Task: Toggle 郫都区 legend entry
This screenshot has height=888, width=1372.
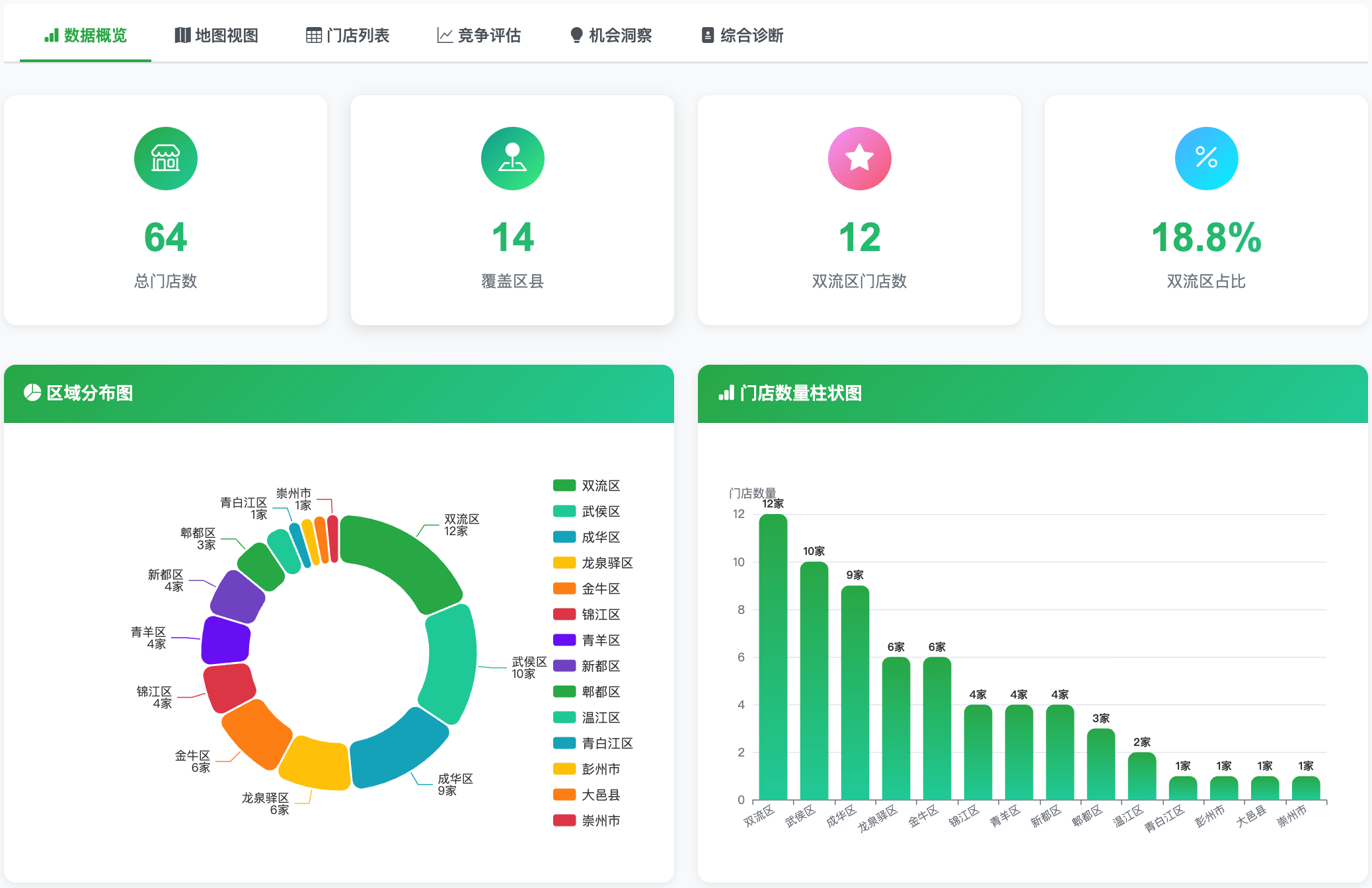Action: pyautogui.click(x=587, y=692)
